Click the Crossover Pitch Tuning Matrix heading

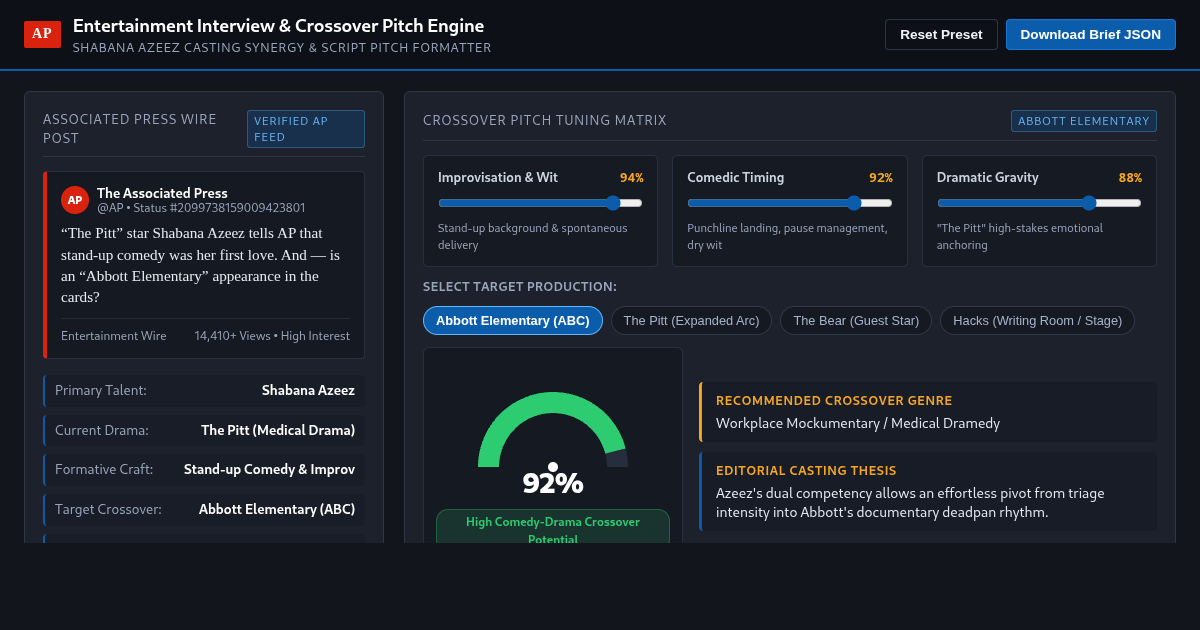click(x=545, y=121)
